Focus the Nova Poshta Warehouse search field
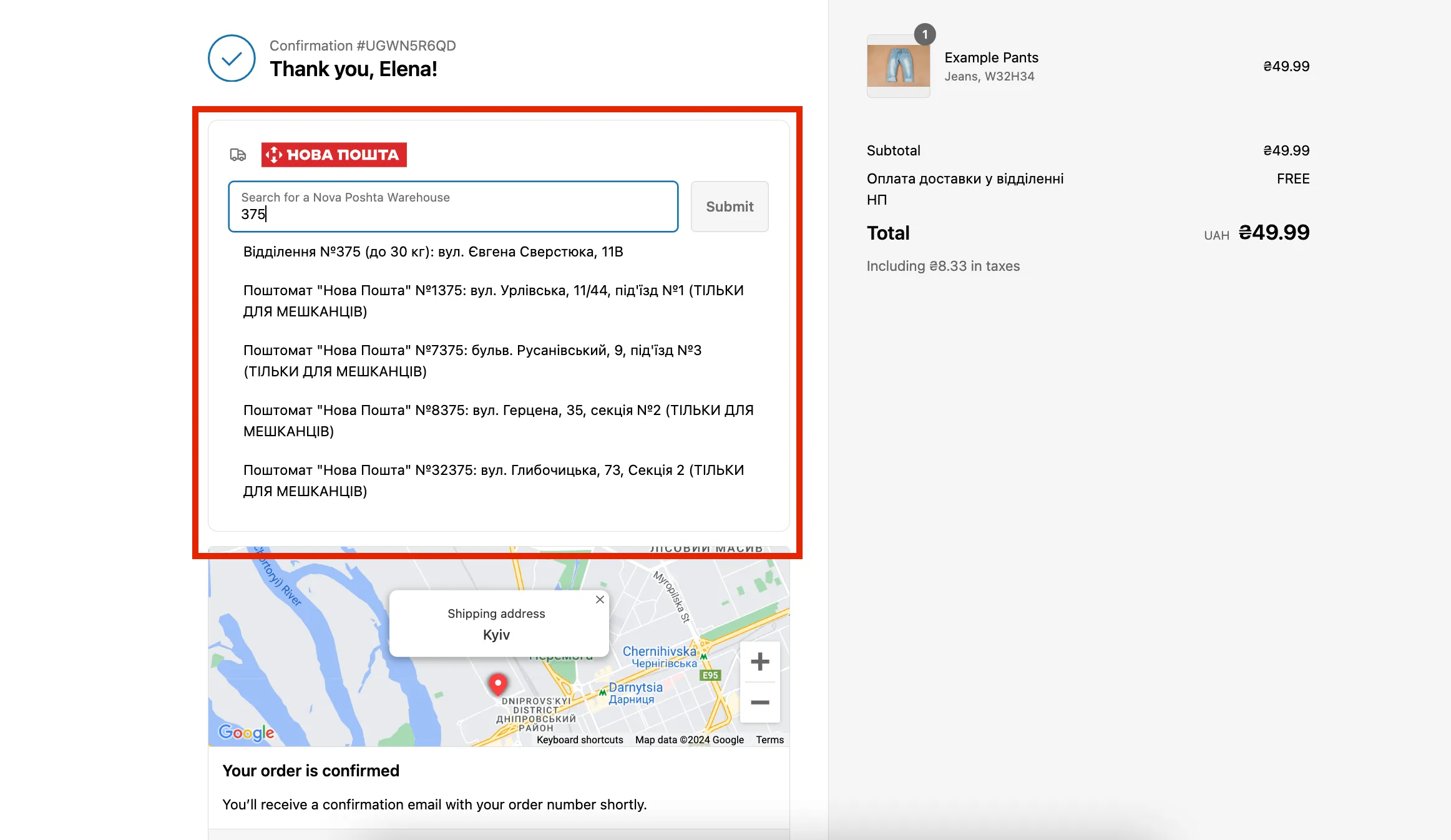Image resolution: width=1451 pixels, height=840 pixels. (453, 207)
